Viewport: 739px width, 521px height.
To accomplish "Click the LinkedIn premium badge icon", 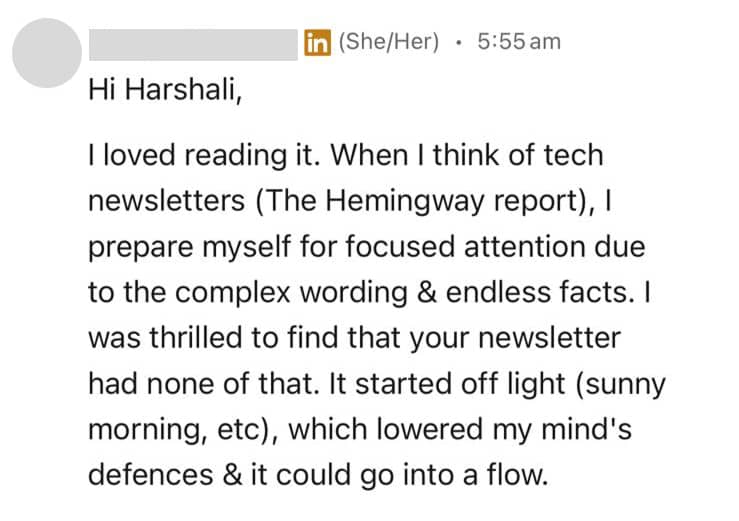I will pos(317,42).
